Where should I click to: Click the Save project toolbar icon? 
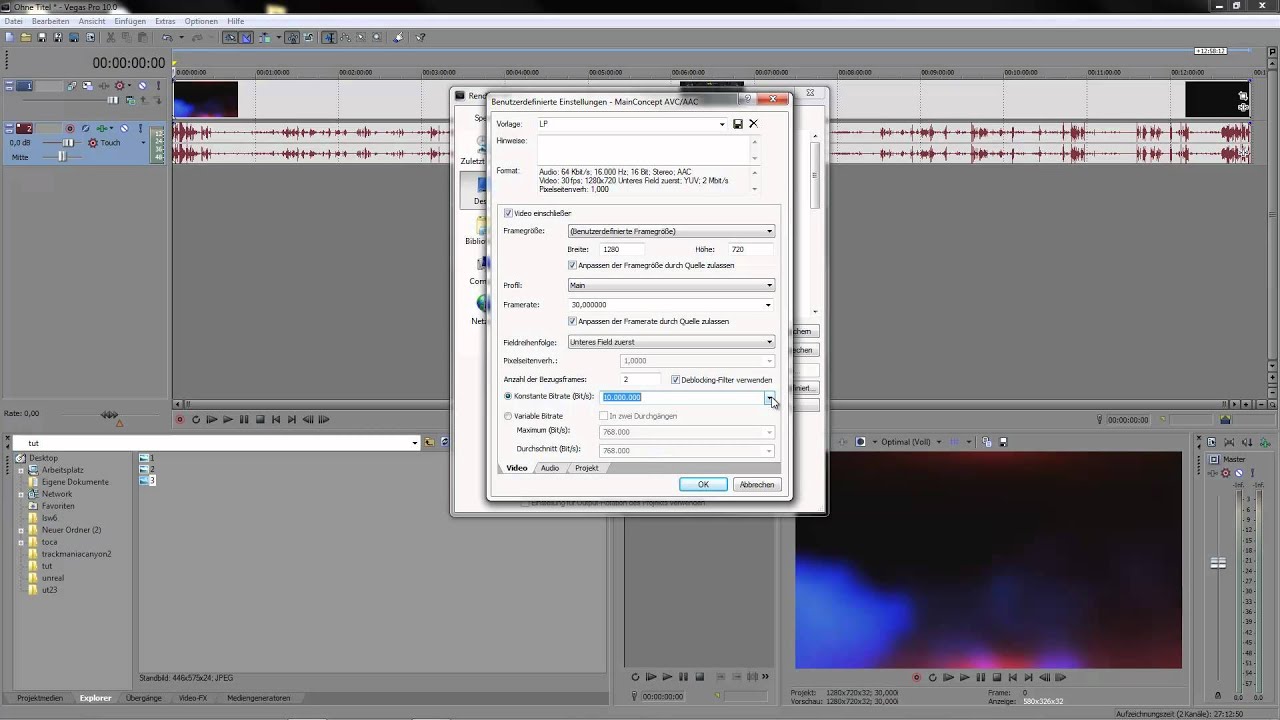(x=42, y=37)
